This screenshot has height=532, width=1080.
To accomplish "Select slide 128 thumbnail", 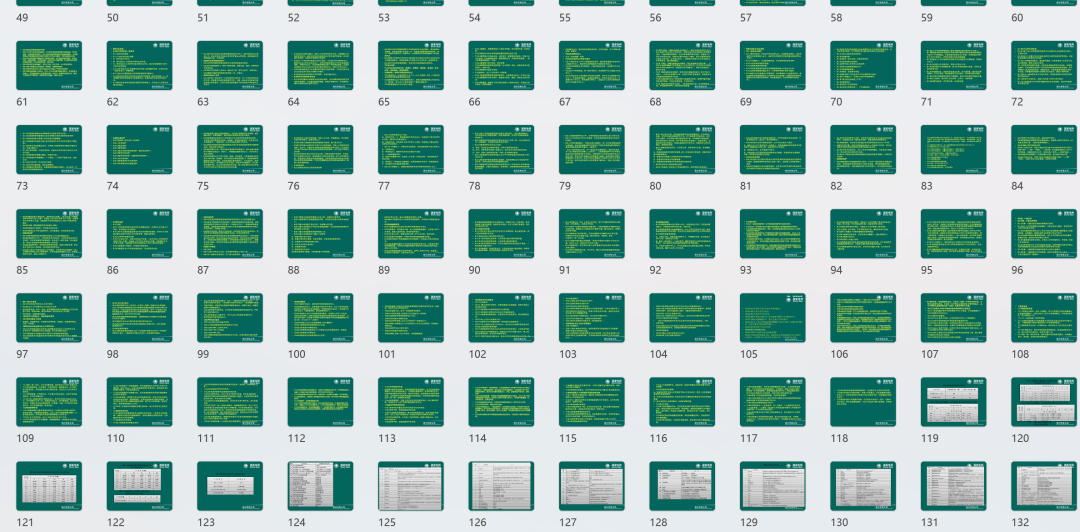I will point(682,486).
